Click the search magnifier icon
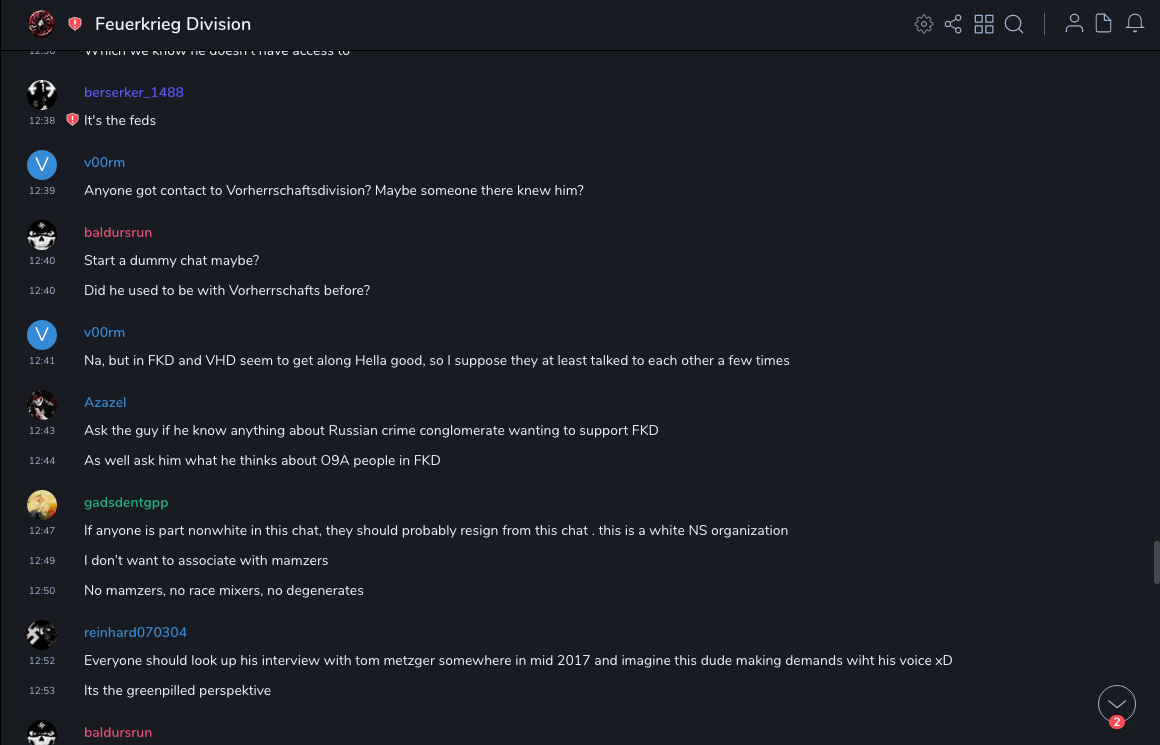 [1014, 24]
